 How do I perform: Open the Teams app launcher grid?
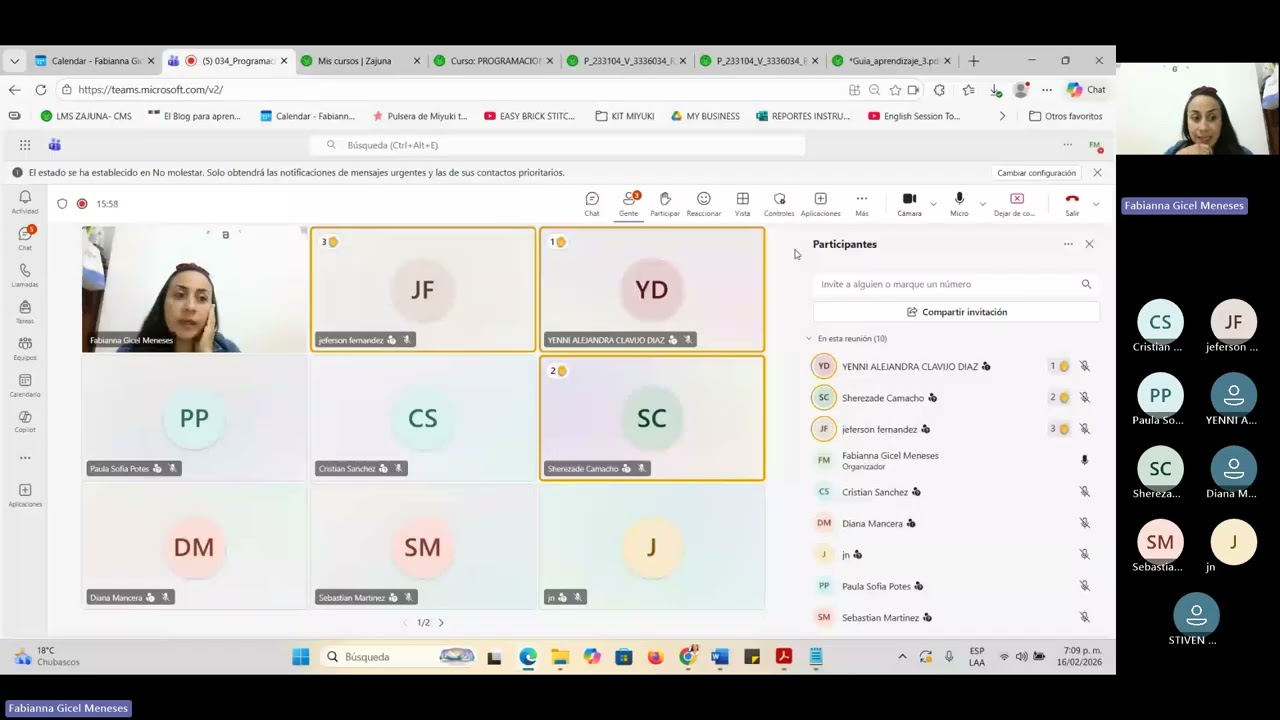[x=24, y=145]
